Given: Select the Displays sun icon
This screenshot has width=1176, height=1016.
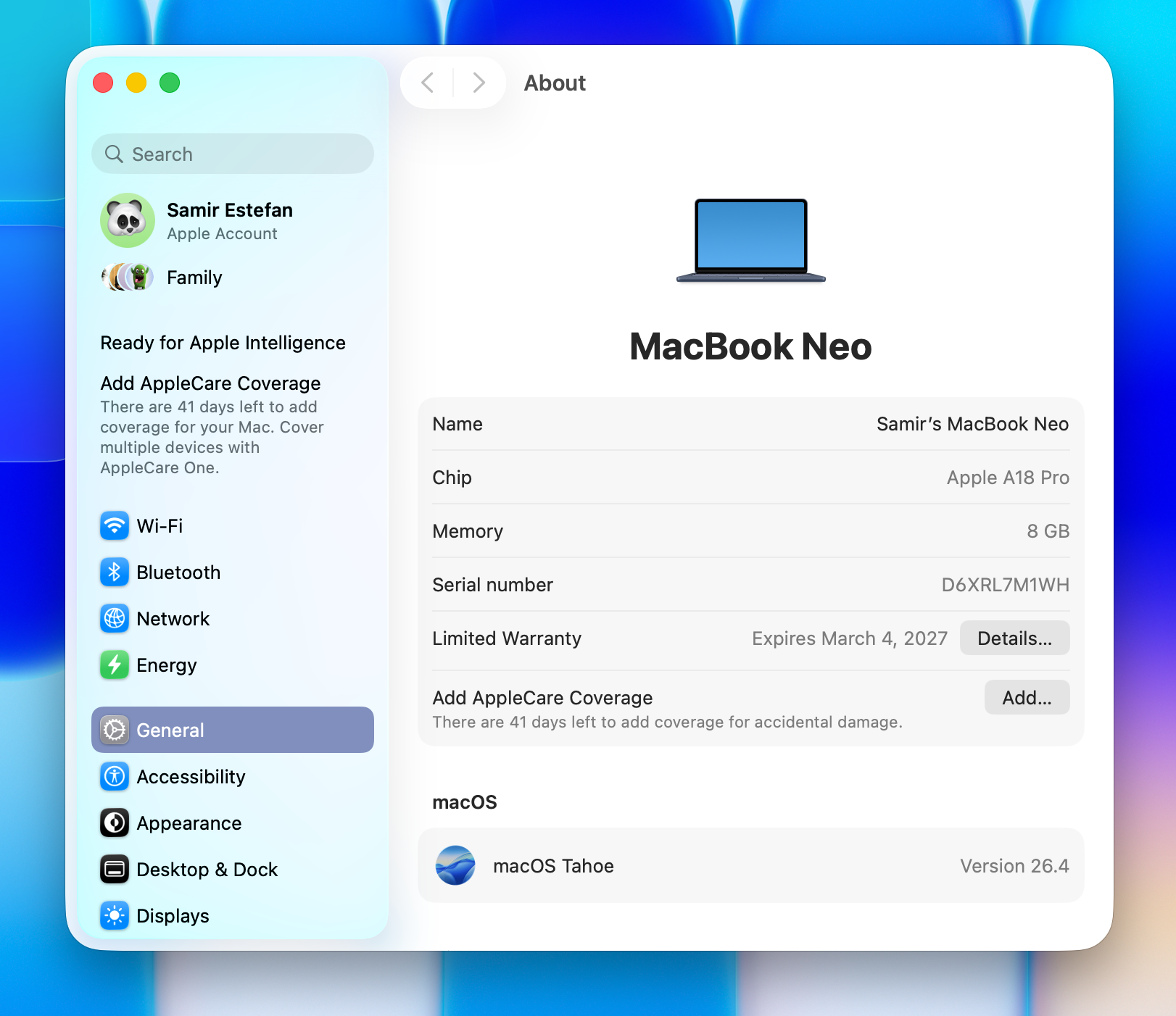Looking at the screenshot, I should click(115, 916).
